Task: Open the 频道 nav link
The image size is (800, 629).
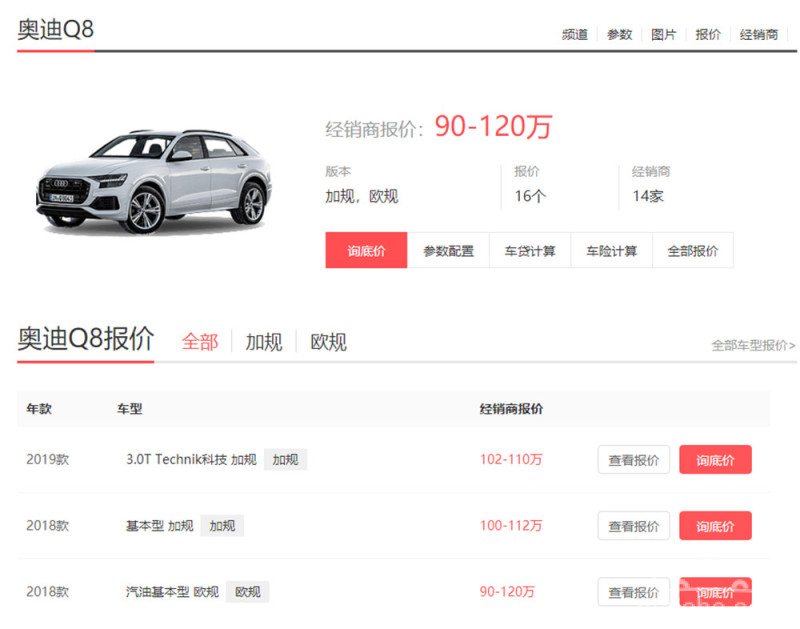Action: [x=574, y=35]
